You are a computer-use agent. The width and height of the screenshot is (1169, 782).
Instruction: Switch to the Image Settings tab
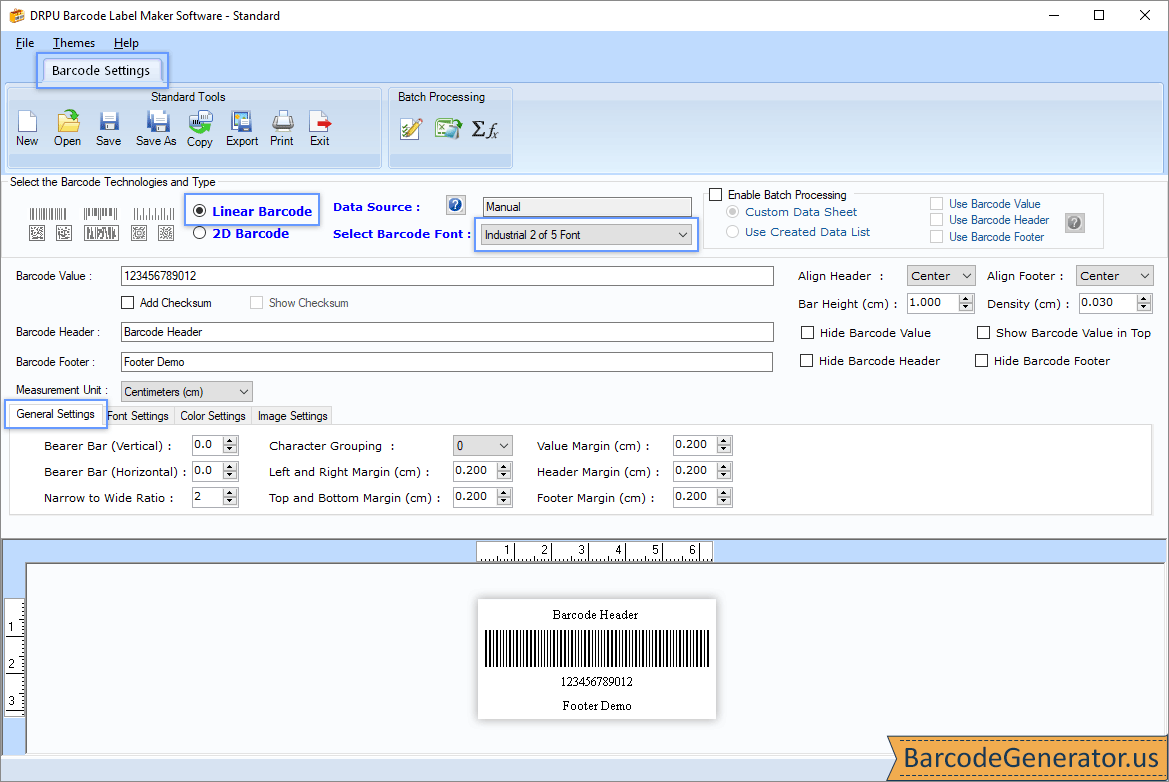point(292,416)
